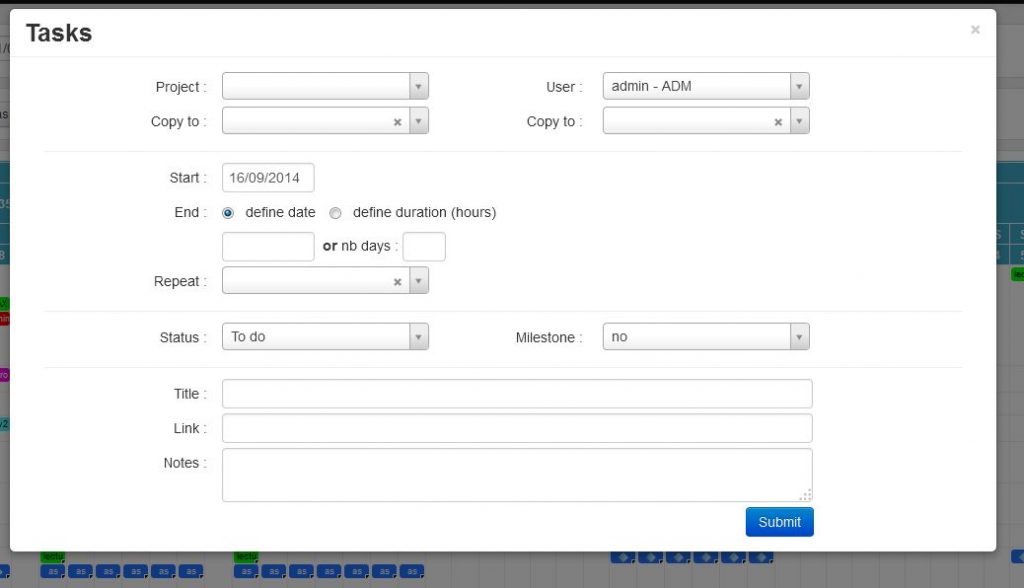Open the User dropdown showing admin - ADM

coord(799,86)
